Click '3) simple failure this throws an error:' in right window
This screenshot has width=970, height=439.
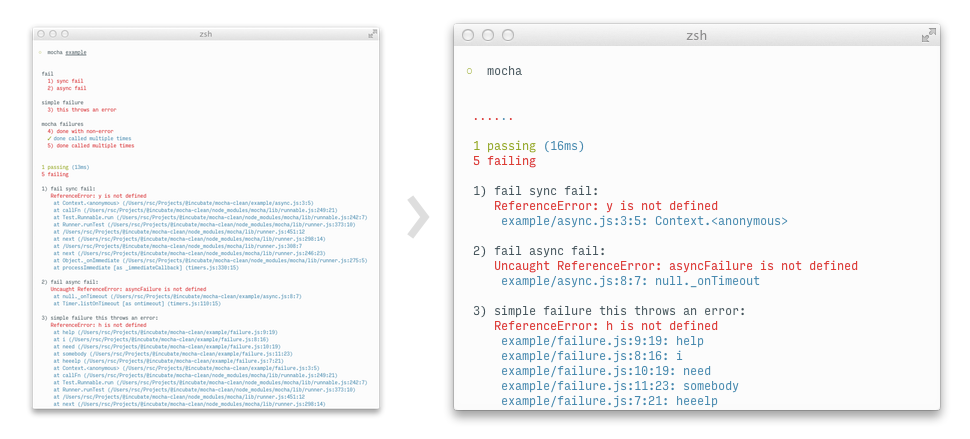609,312
